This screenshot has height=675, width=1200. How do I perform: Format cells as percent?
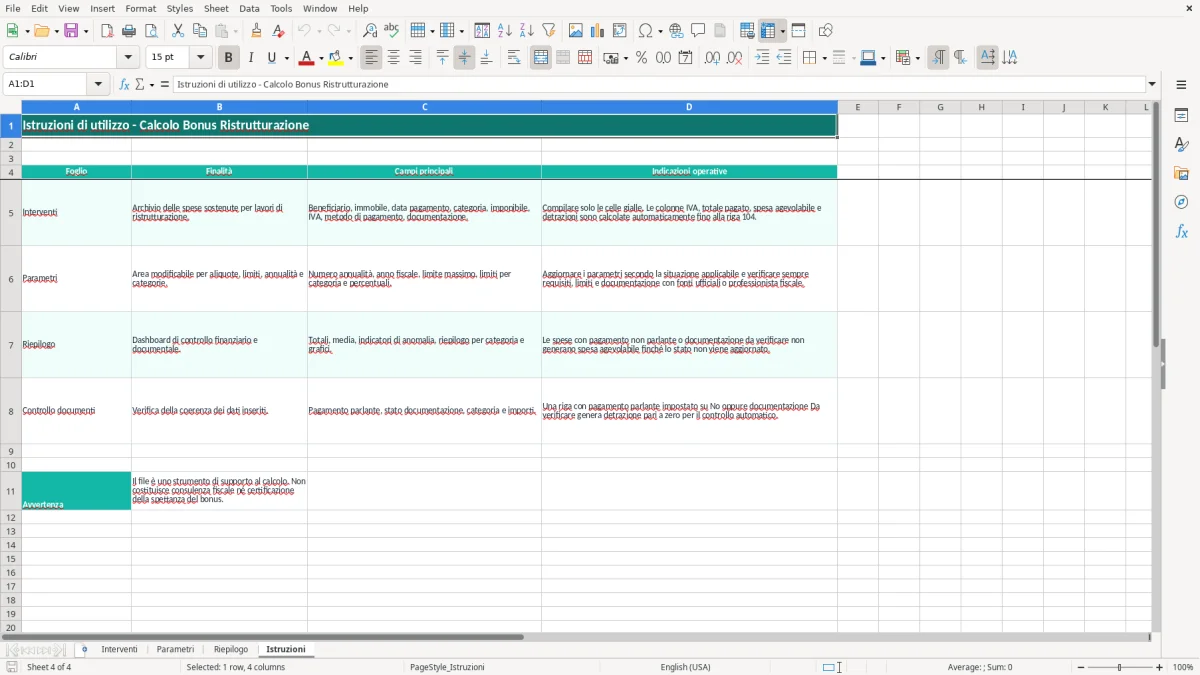pyautogui.click(x=641, y=58)
